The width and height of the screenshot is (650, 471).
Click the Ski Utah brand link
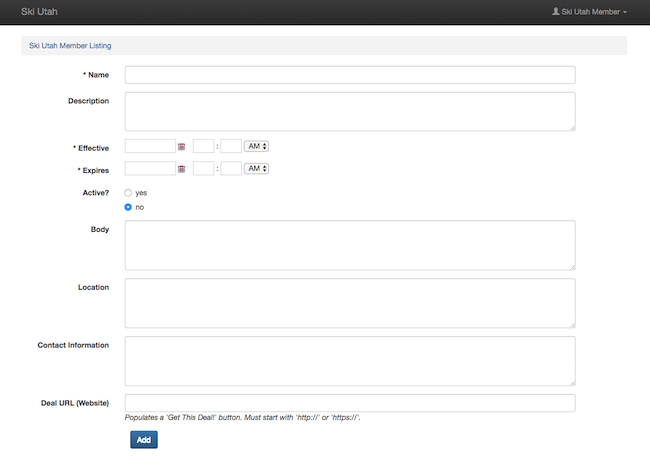pyautogui.click(x=40, y=12)
